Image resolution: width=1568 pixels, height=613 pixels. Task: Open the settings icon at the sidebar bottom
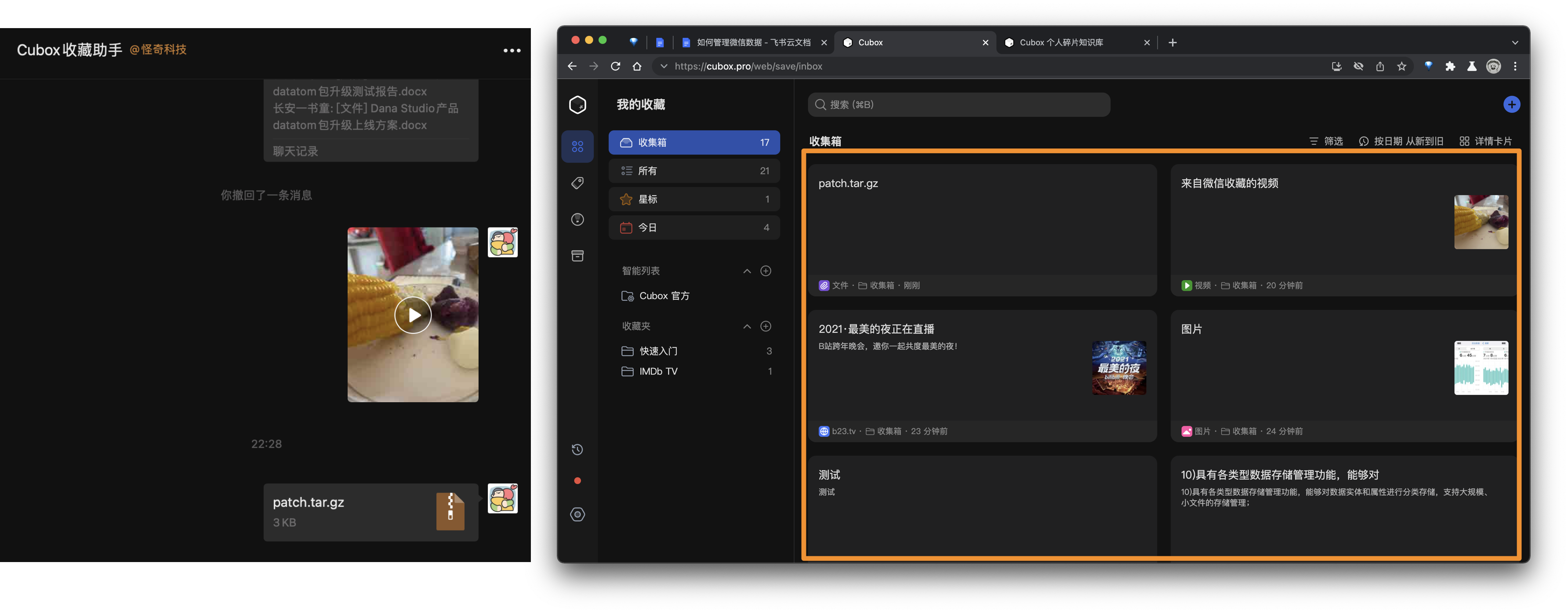[577, 515]
